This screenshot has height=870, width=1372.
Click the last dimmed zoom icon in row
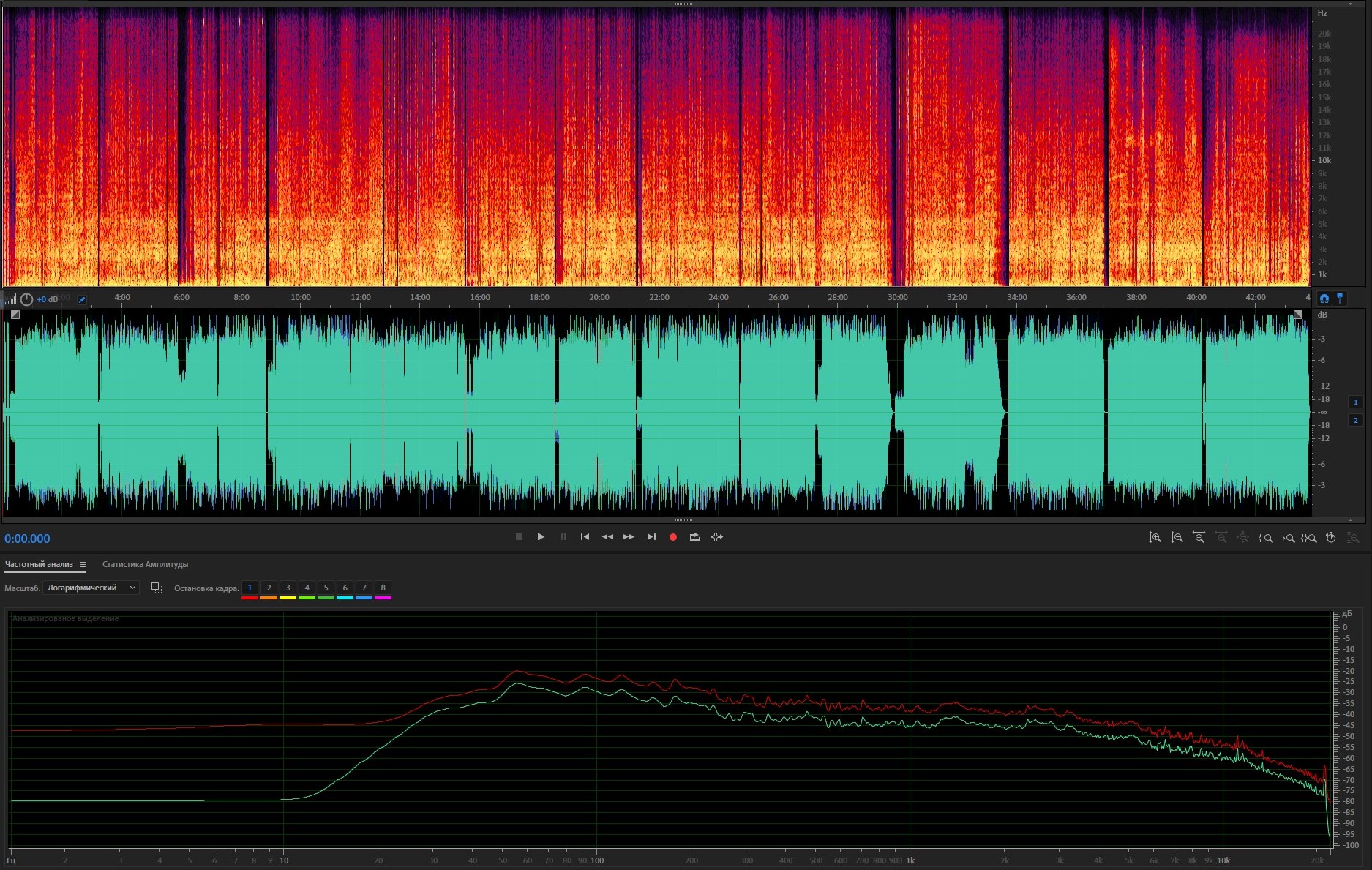[1353, 538]
